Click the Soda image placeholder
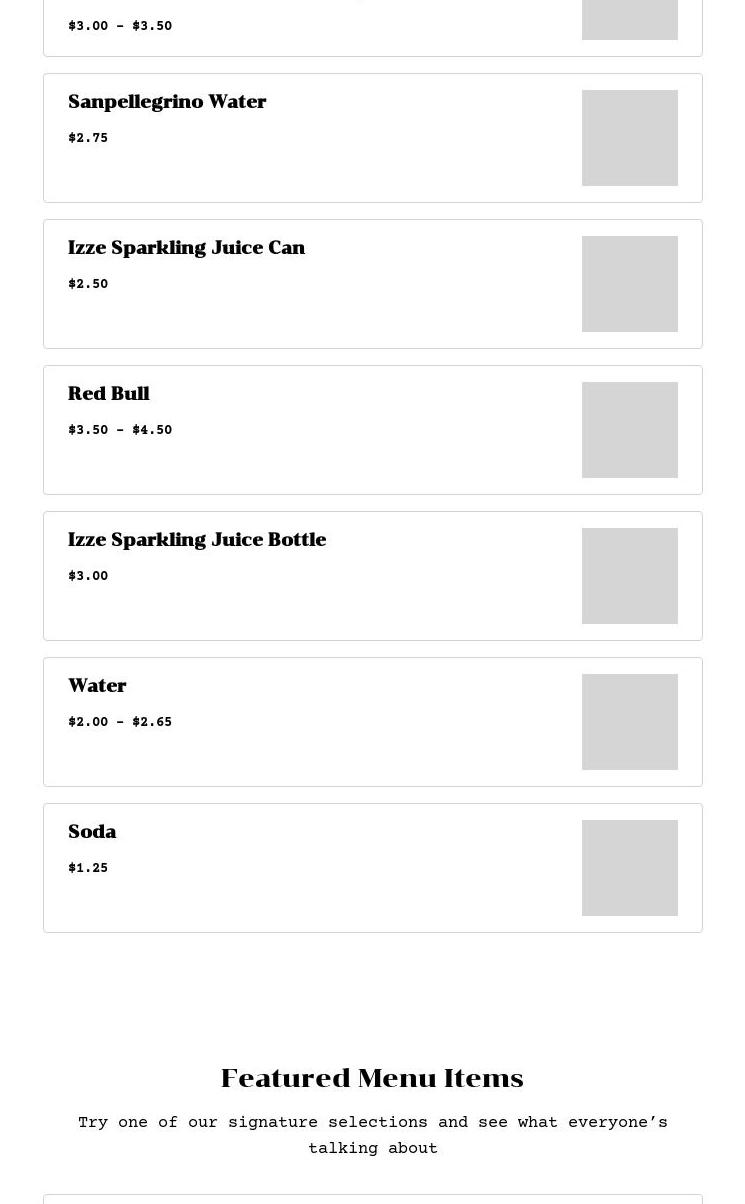 [x=629, y=868]
